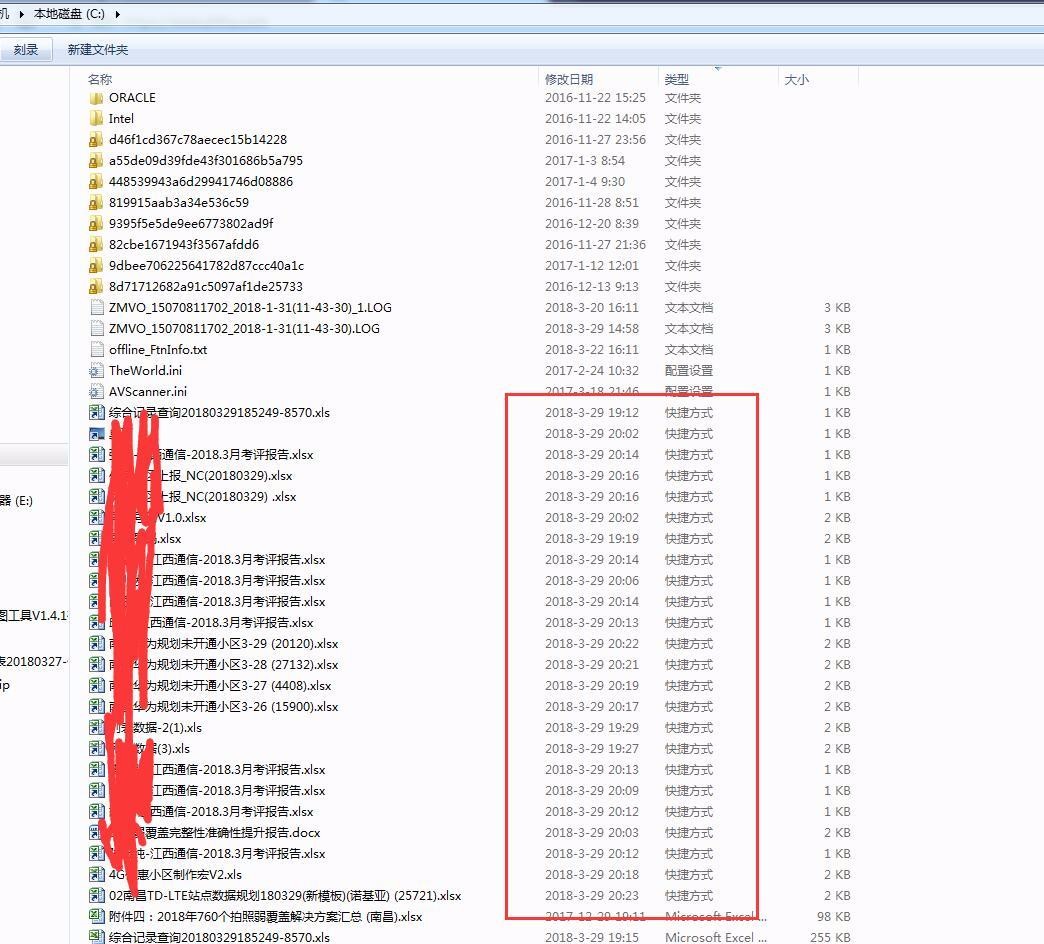Image resolution: width=1044 pixels, height=944 pixels.
Task: Click file icon of ZMVO_15070811702_2018-1-31(11-43-30).LOG
Action: tap(97, 328)
